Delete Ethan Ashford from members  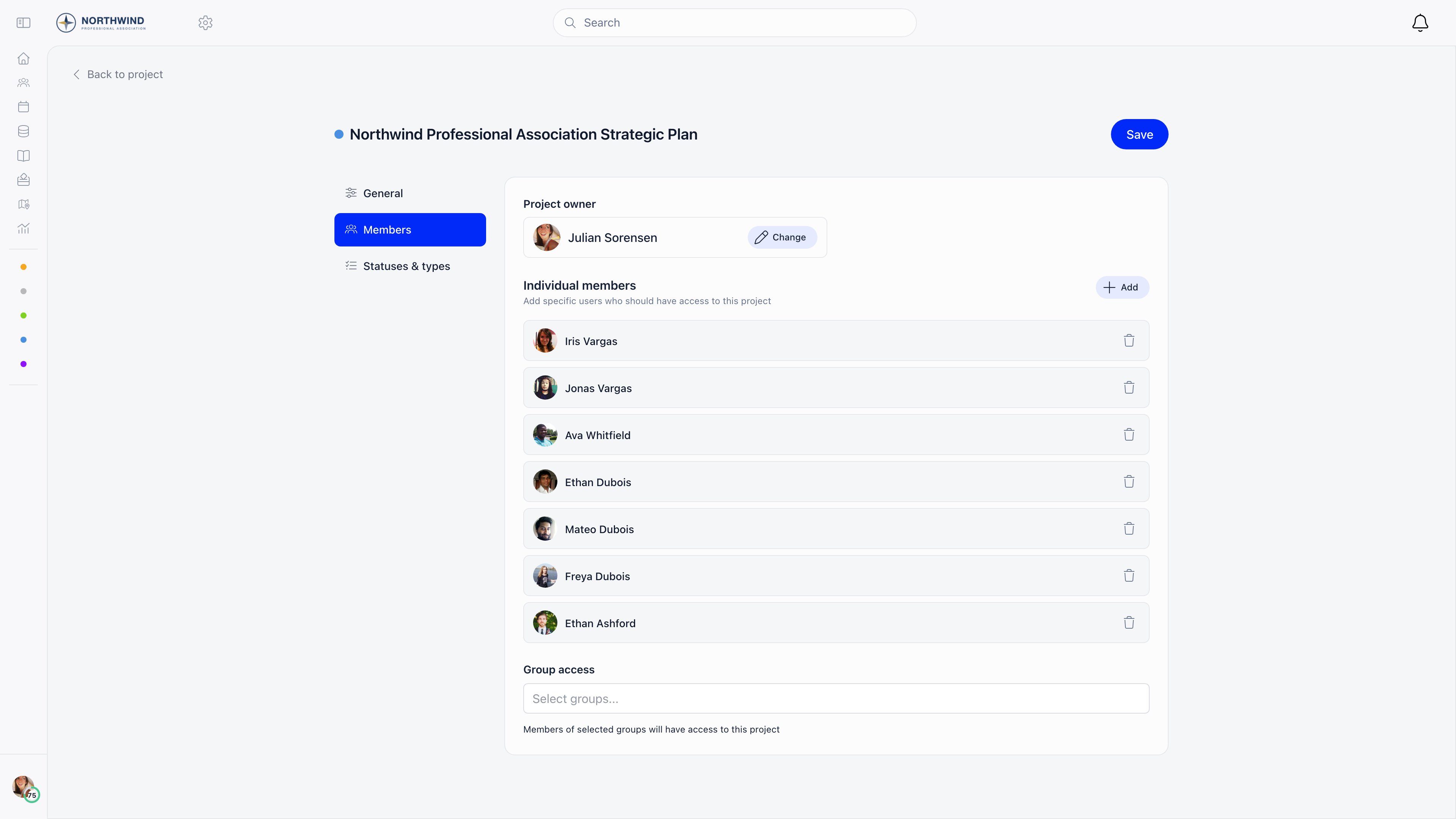pos(1129,622)
